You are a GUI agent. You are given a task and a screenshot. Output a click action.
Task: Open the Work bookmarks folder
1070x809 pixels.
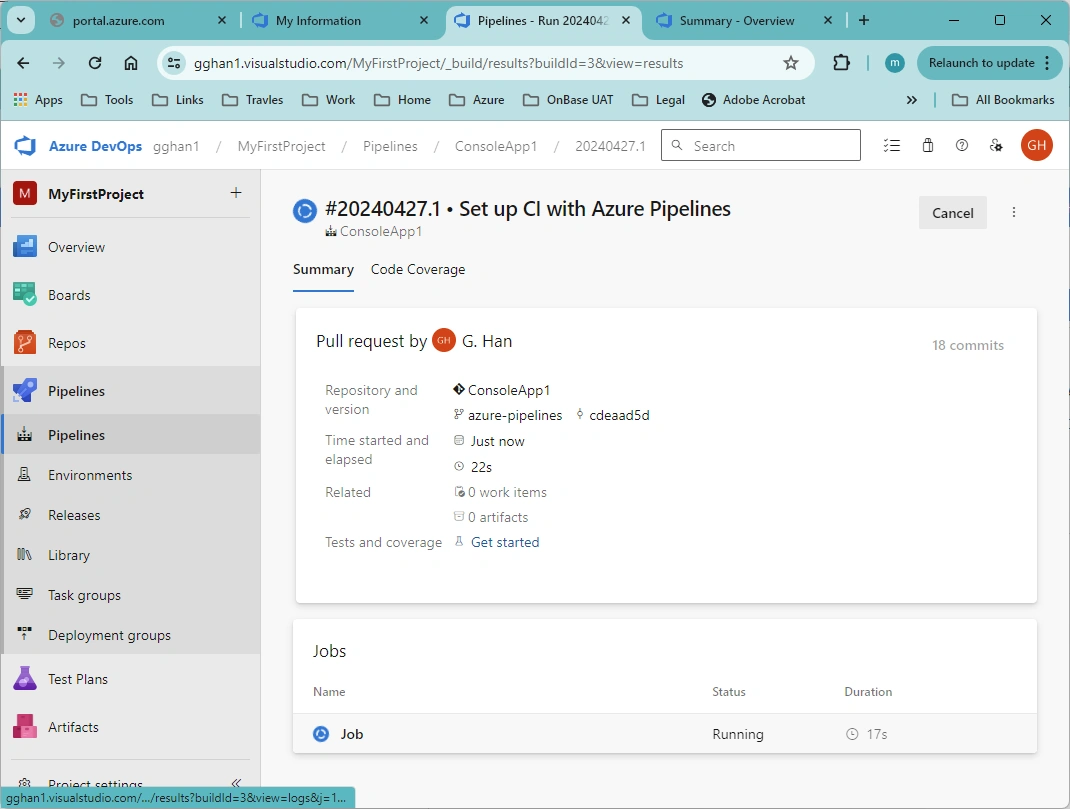pos(329,100)
